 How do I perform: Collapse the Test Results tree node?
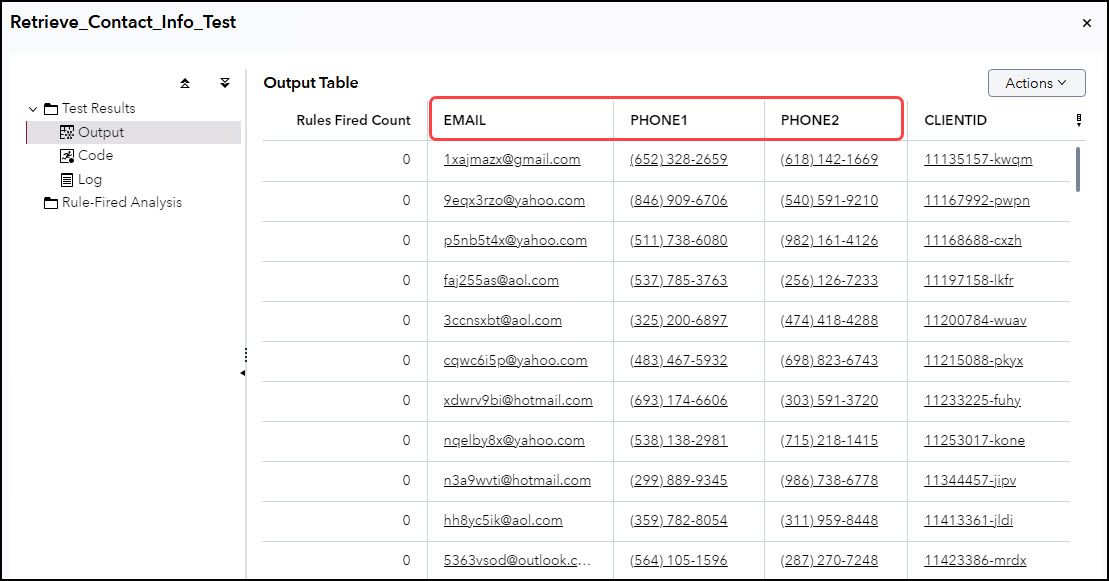[34, 108]
